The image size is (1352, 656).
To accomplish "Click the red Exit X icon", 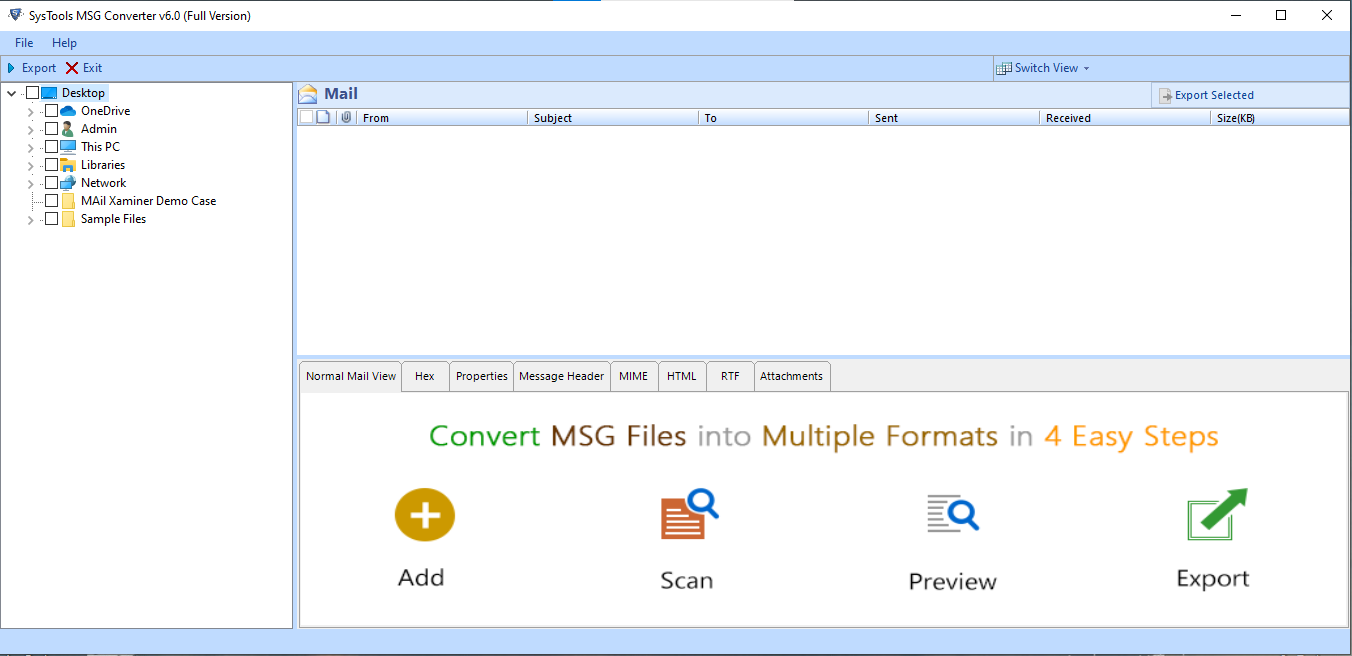I will point(72,68).
